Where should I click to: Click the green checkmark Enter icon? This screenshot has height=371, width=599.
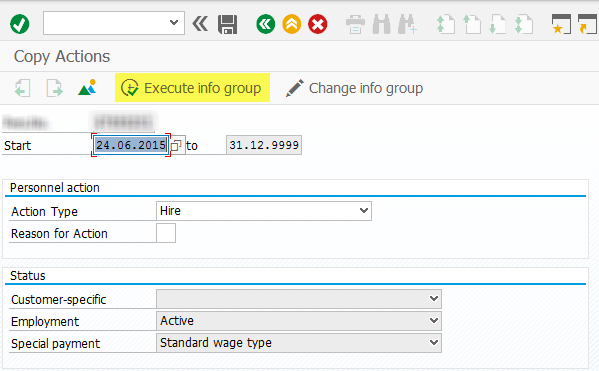click(x=19, y=24)
